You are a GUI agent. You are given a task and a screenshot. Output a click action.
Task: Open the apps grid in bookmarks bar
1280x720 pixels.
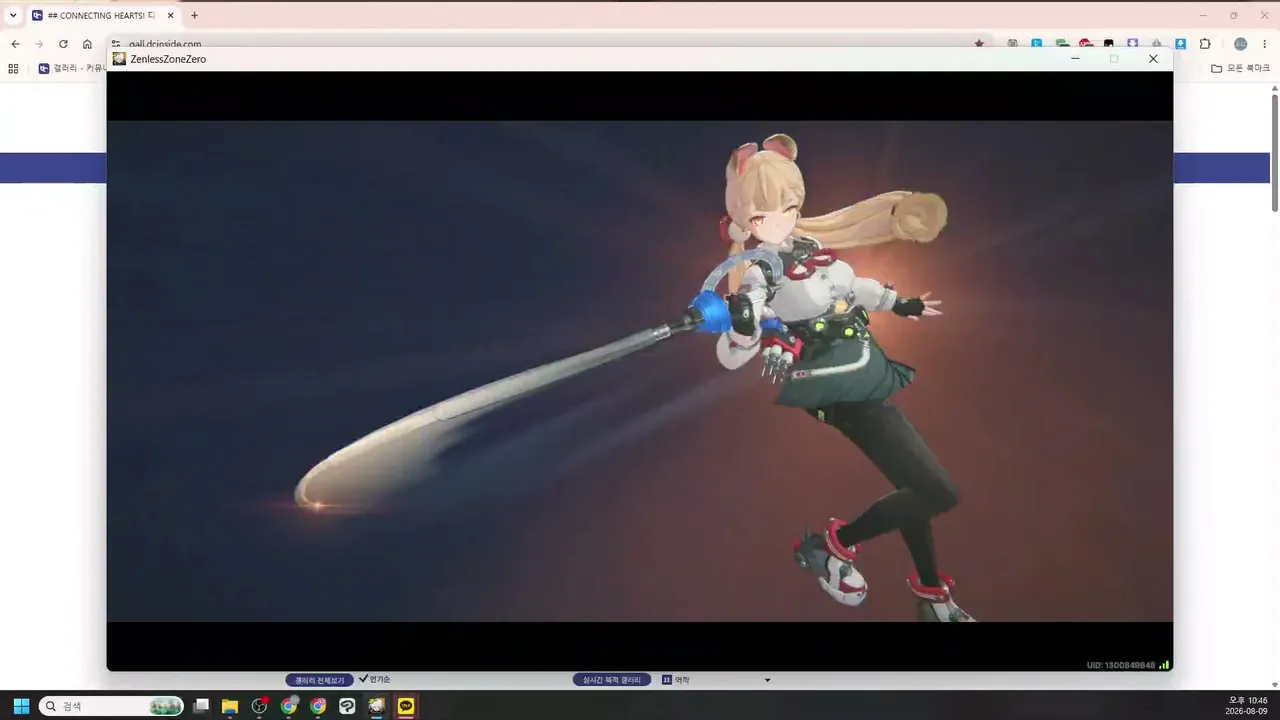click(13, 69)
